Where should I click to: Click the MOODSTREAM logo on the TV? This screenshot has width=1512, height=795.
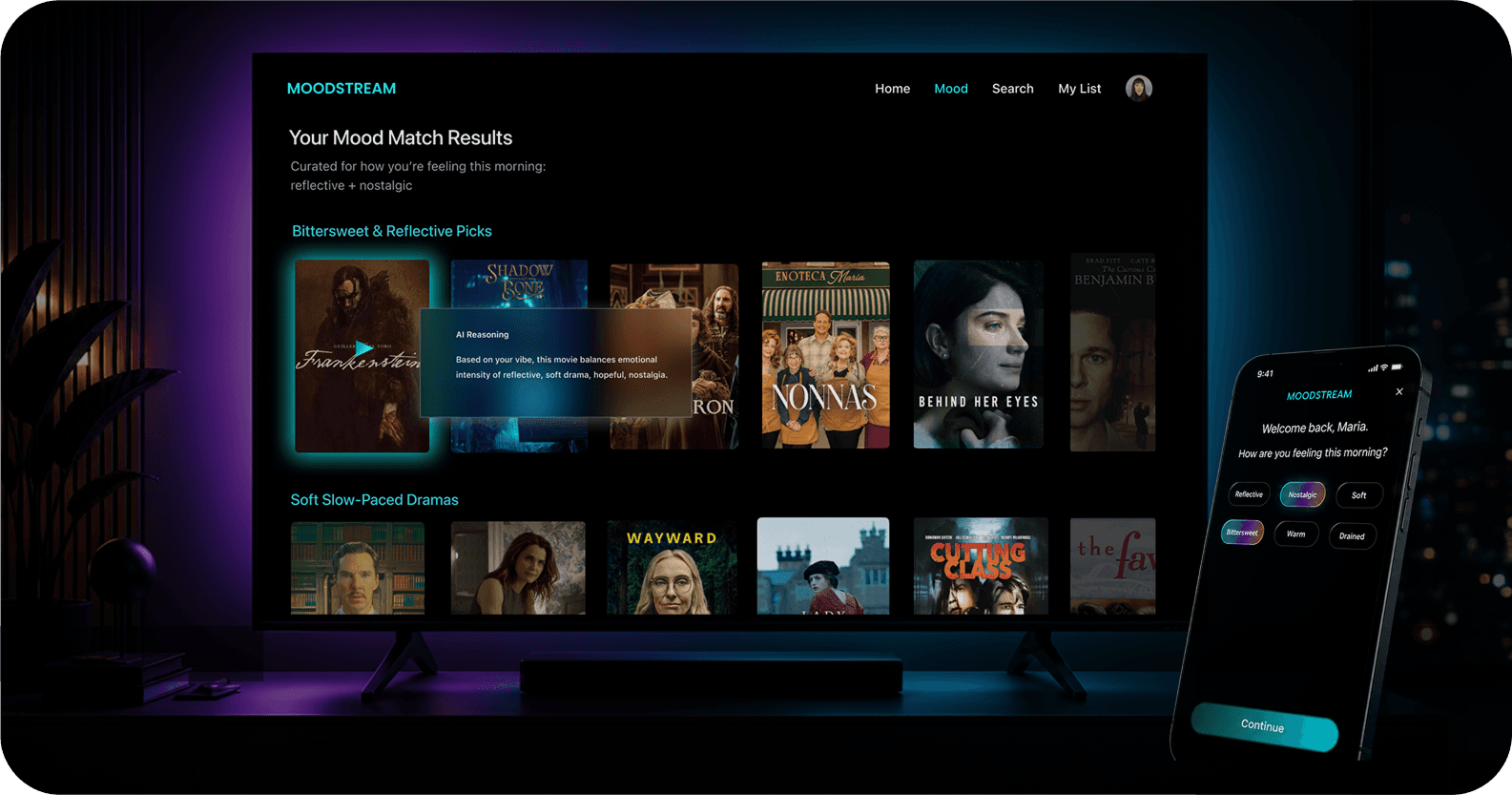point(342,89)
